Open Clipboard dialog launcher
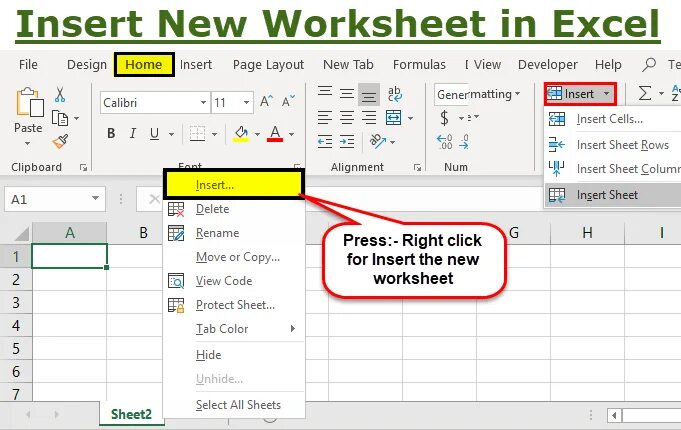Viewport: 681px width, 430px height. [83, 168]
